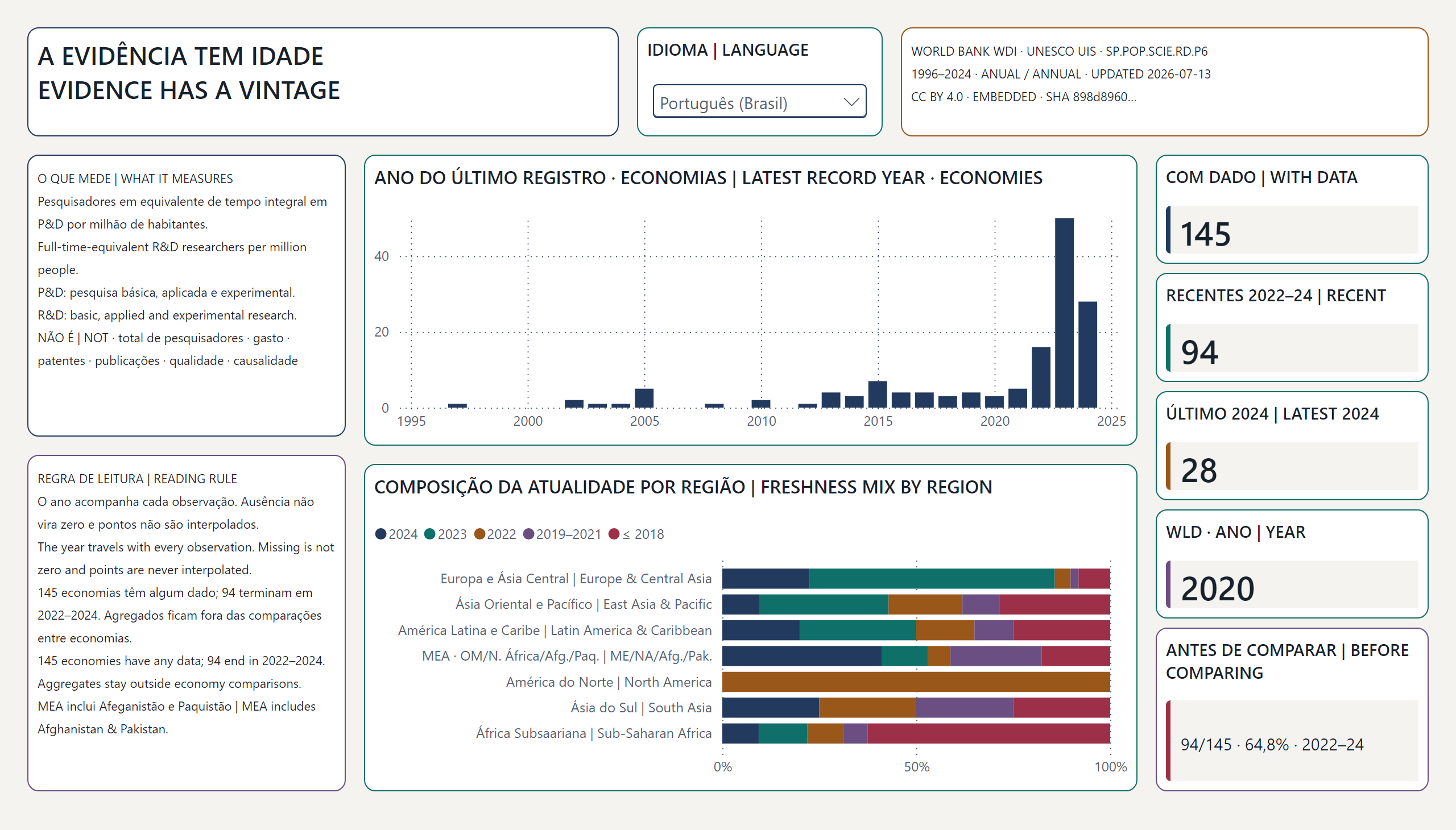Select the 2019–2021 legend dot

529,534
